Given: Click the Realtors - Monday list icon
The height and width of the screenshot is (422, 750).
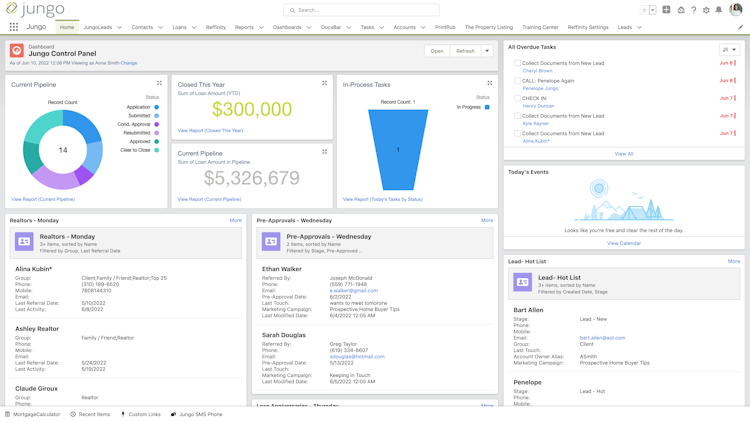Looking at the screenshot, I should pos(24,242).
